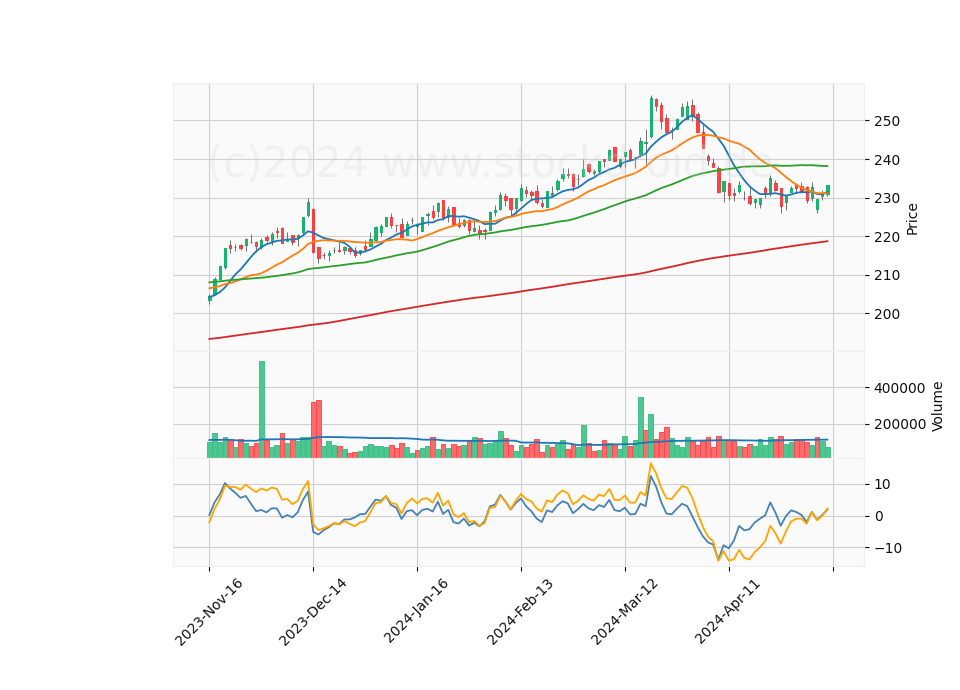Click the 2023-Dec-14 date label
960x690 pixels.
[313, 612]
